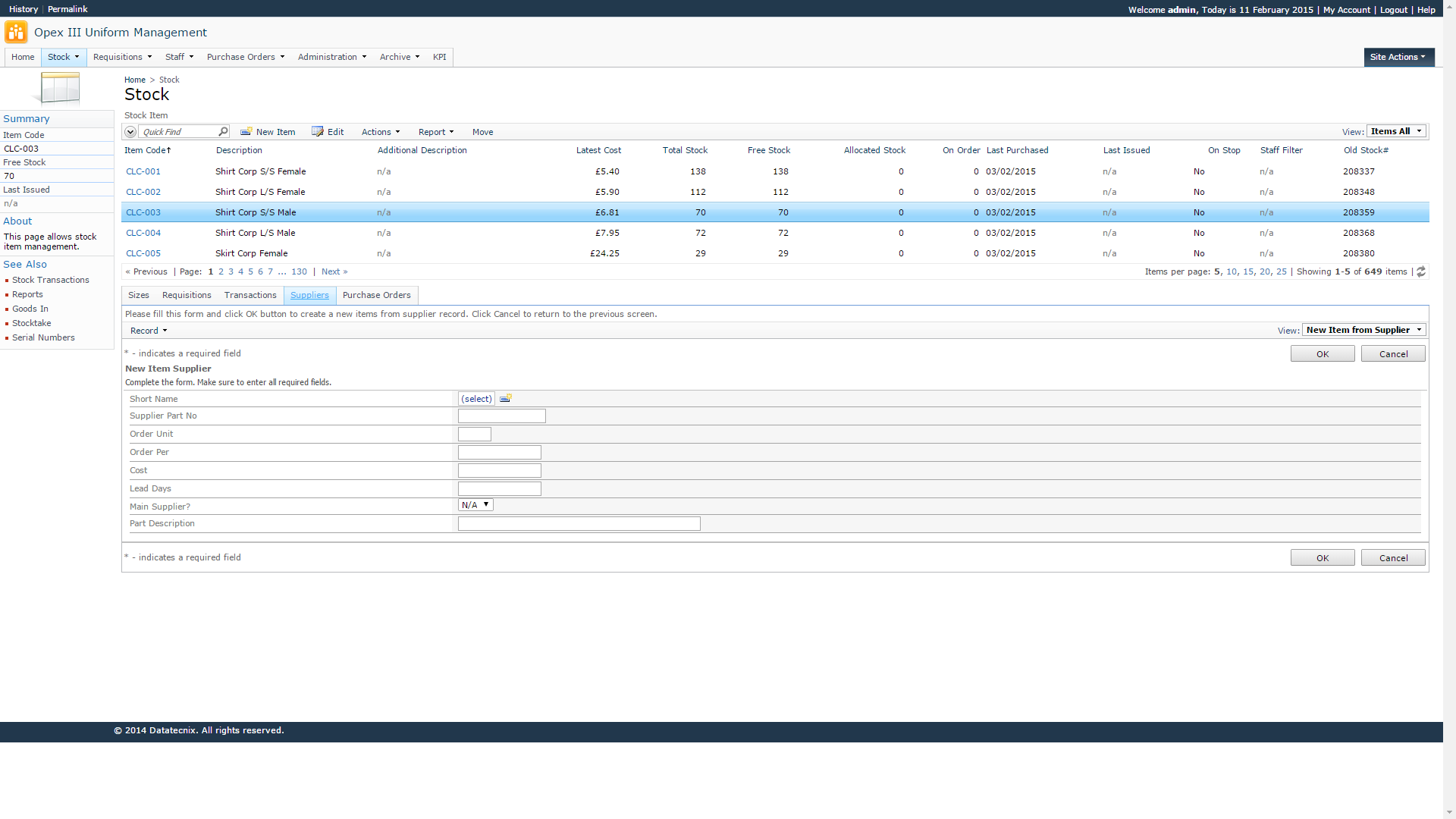Viewport: 1456px width, 819px height.
Task: Open the Site Actions dropdown
Action: click(1398, 57)
